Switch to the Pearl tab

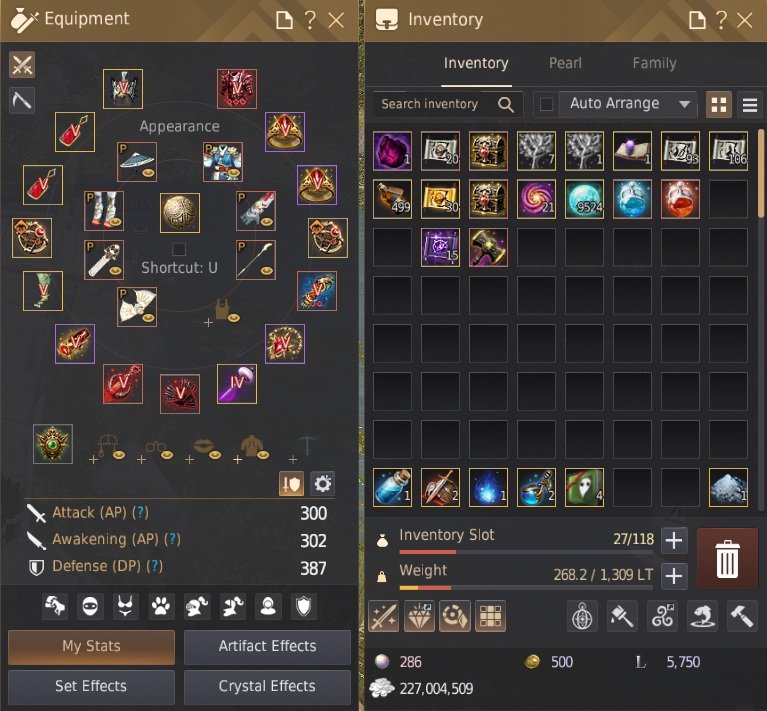point(565,63)
